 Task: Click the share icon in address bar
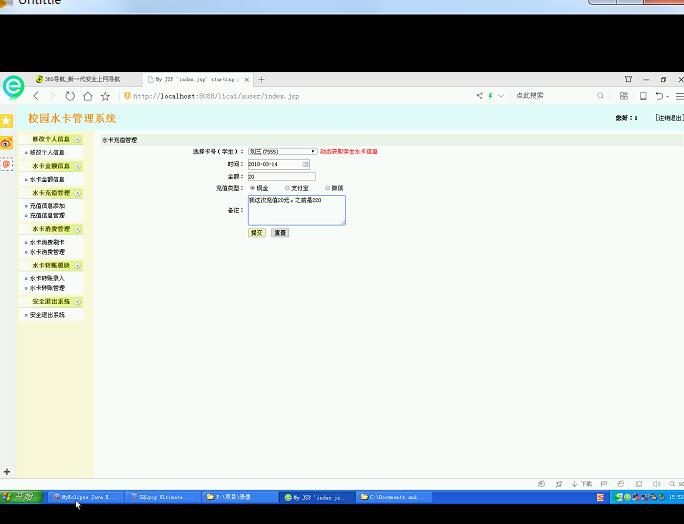(479, 96)
